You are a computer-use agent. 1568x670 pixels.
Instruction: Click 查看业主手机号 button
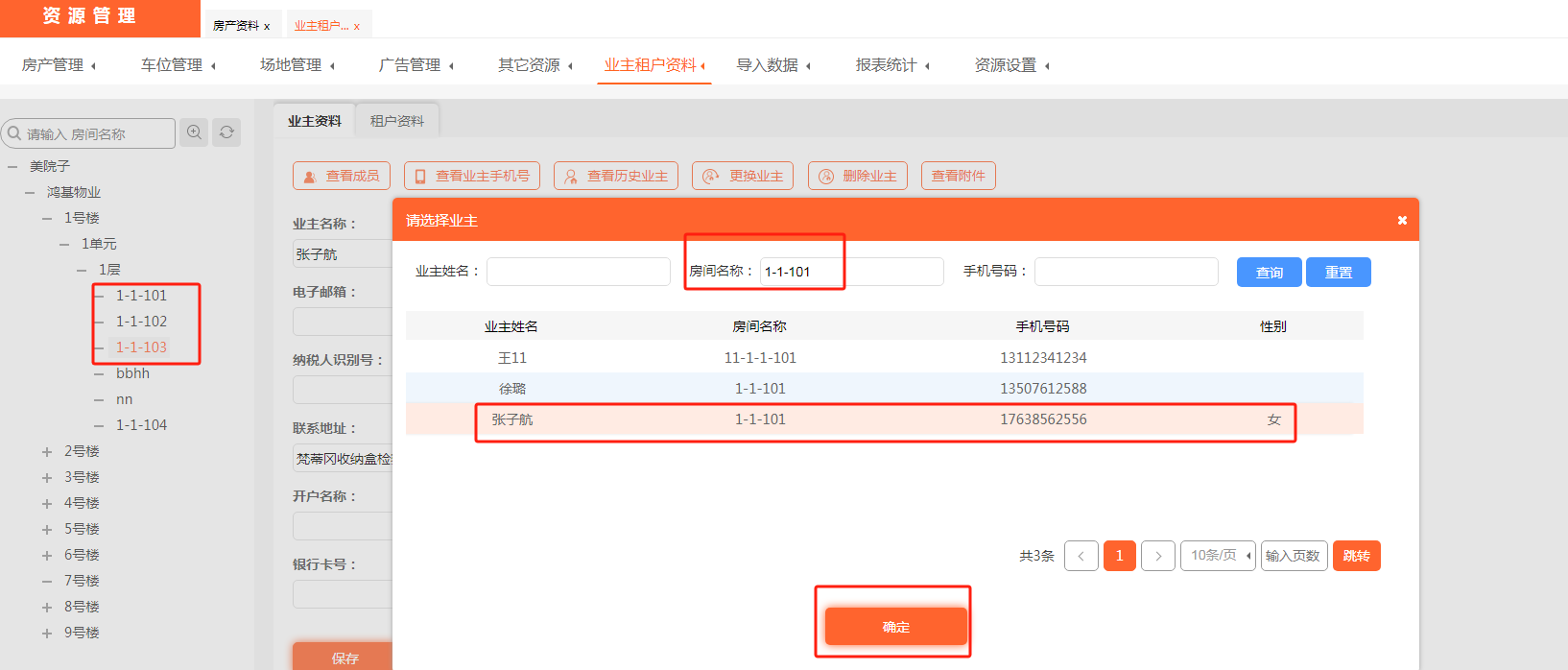pos(472,176)
